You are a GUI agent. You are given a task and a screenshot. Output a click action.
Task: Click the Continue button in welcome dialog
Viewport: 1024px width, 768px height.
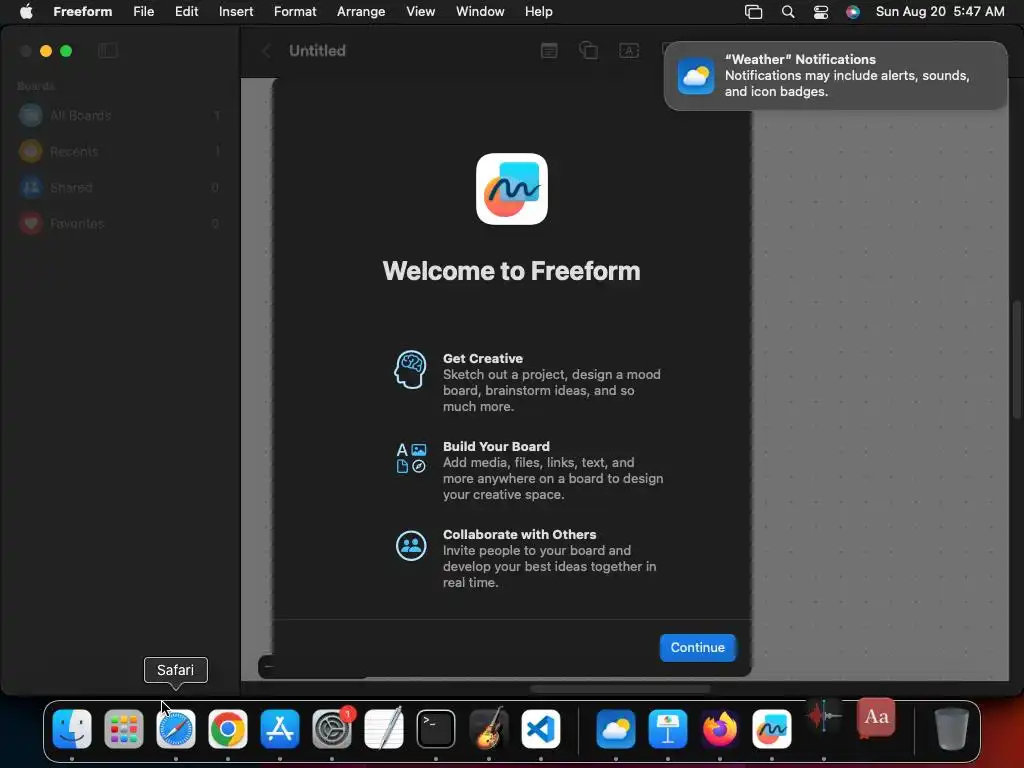click(x=697, y=647)
